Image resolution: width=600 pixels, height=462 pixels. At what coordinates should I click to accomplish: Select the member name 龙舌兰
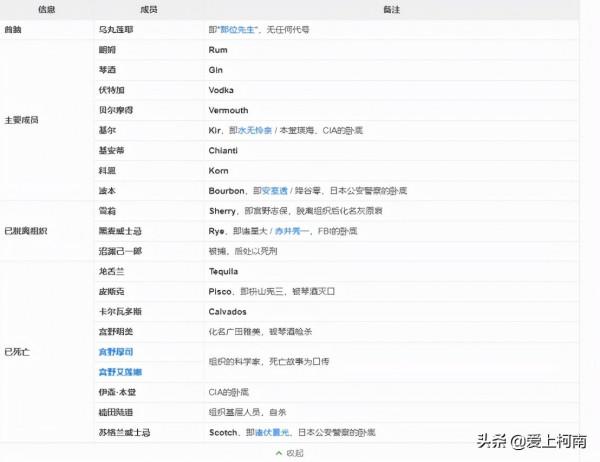111,271
